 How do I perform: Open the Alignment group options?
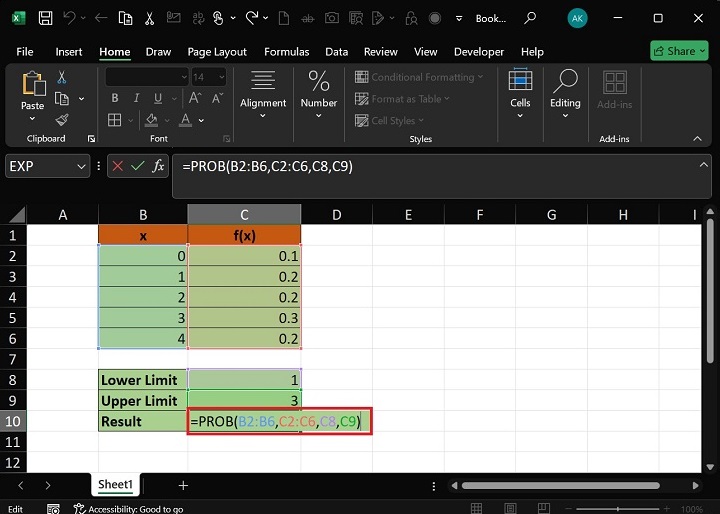[263, 93]
